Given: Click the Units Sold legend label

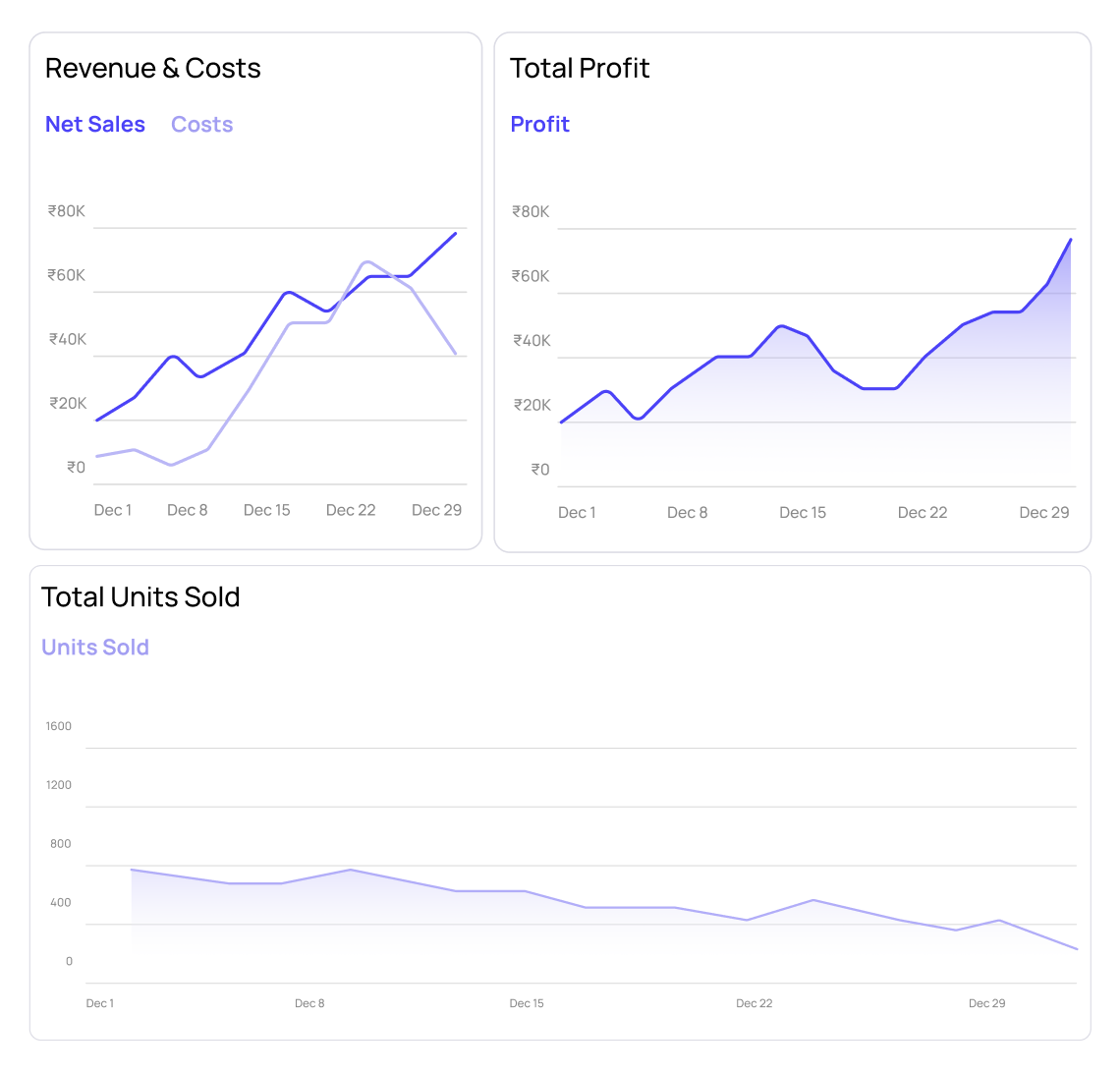Looking at the screenshot, I should coord(95,648).
